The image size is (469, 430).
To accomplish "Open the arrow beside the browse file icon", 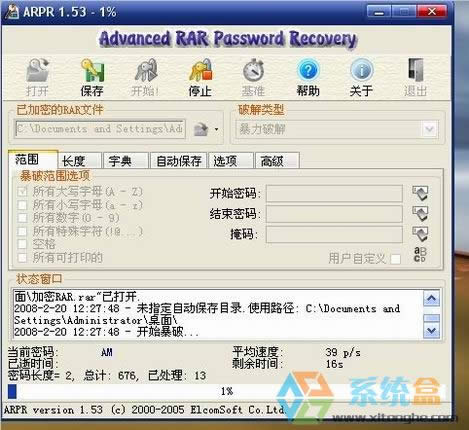I will coord(216,129).
